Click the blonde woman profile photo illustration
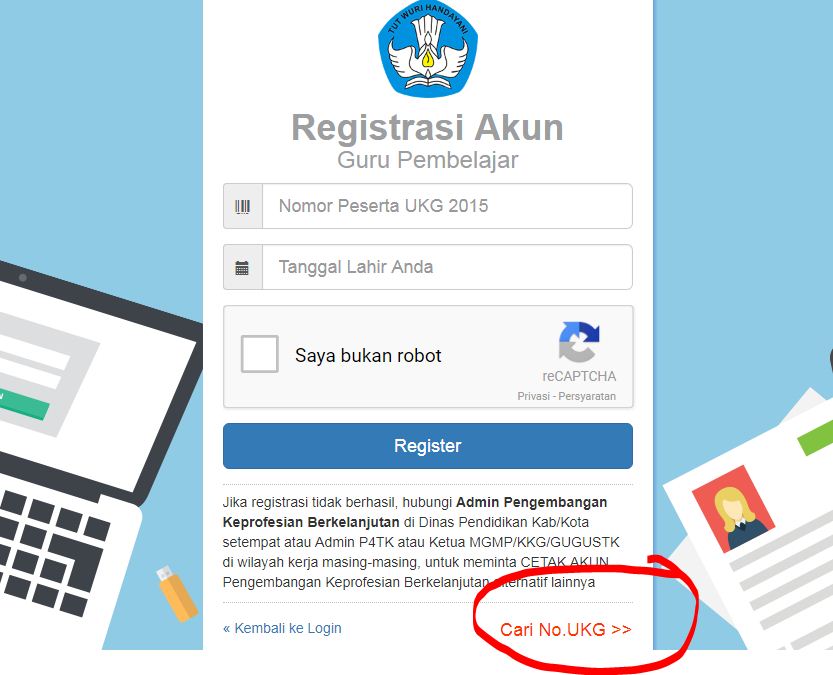The height and width of the screenshot is (675, 833). point(733,508)
